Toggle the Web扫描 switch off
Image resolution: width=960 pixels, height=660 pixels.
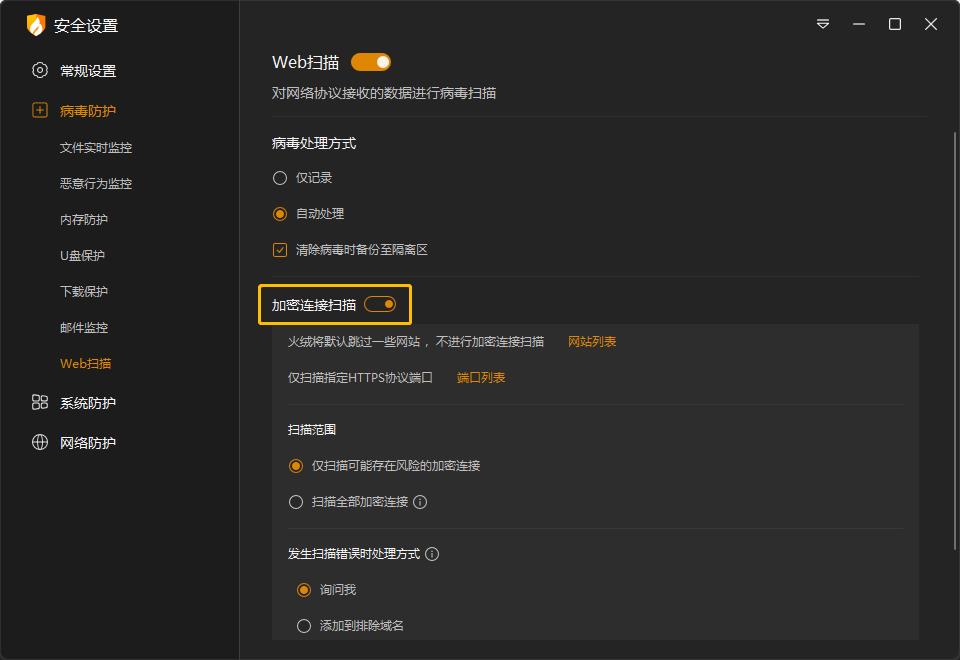[370, 62]
